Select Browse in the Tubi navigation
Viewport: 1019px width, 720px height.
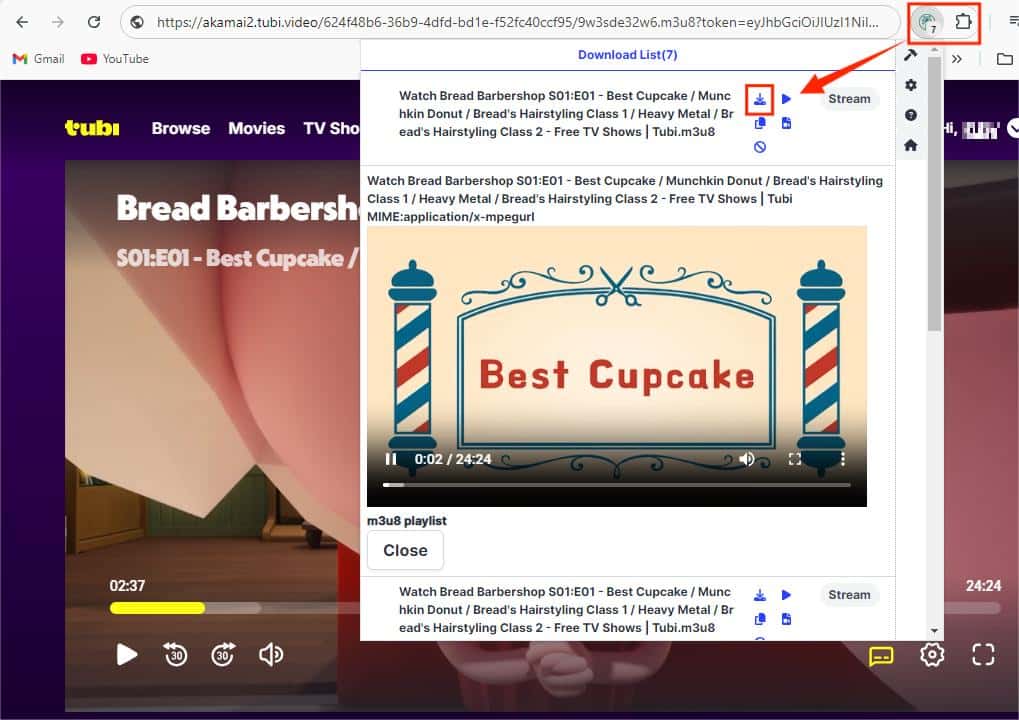pos(180,128)
